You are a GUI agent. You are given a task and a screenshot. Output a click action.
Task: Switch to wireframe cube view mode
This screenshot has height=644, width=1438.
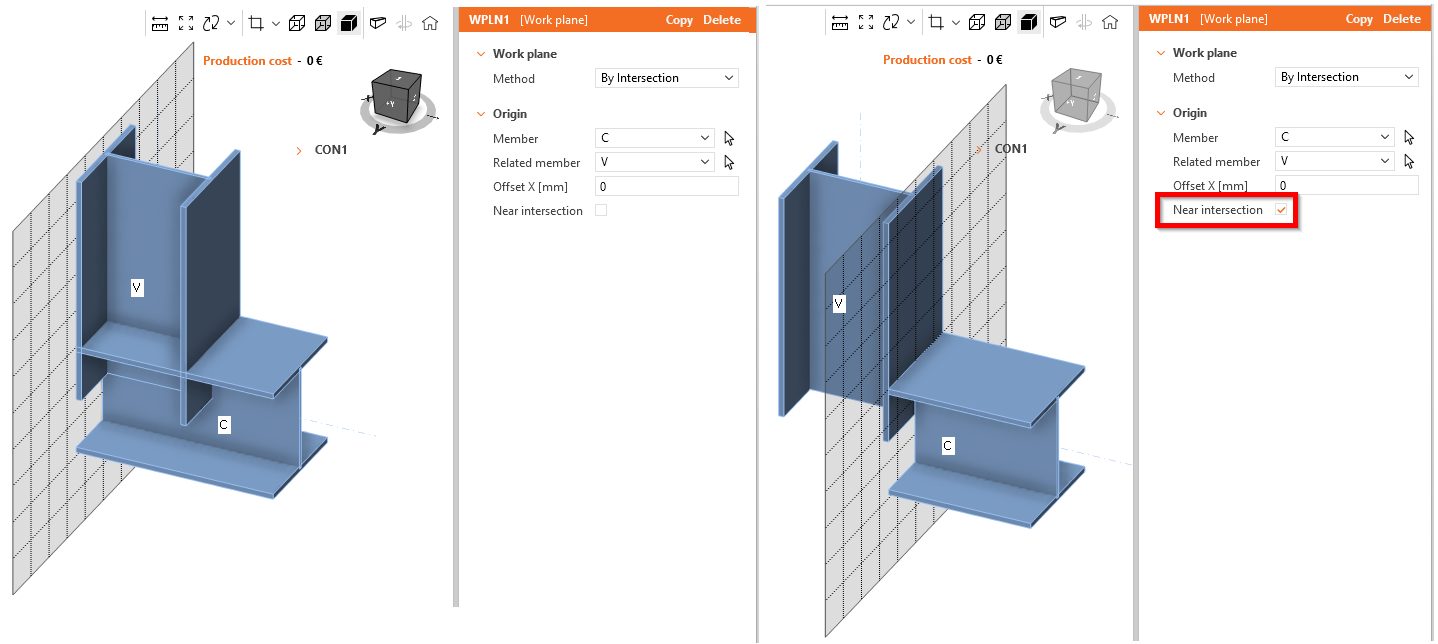(297, 22)
